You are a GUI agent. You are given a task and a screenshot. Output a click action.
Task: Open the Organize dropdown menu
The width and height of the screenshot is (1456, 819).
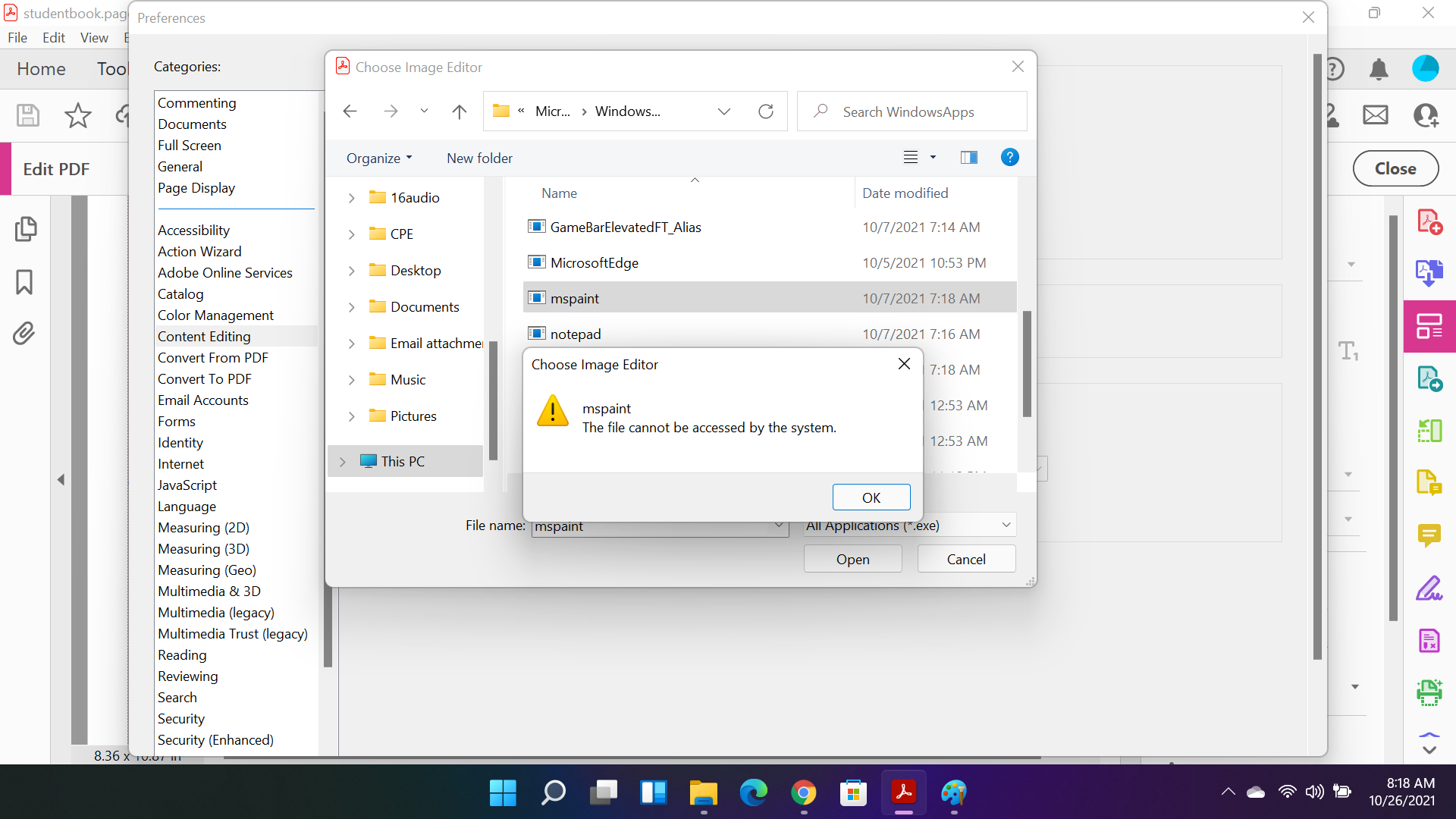point(379,158)
